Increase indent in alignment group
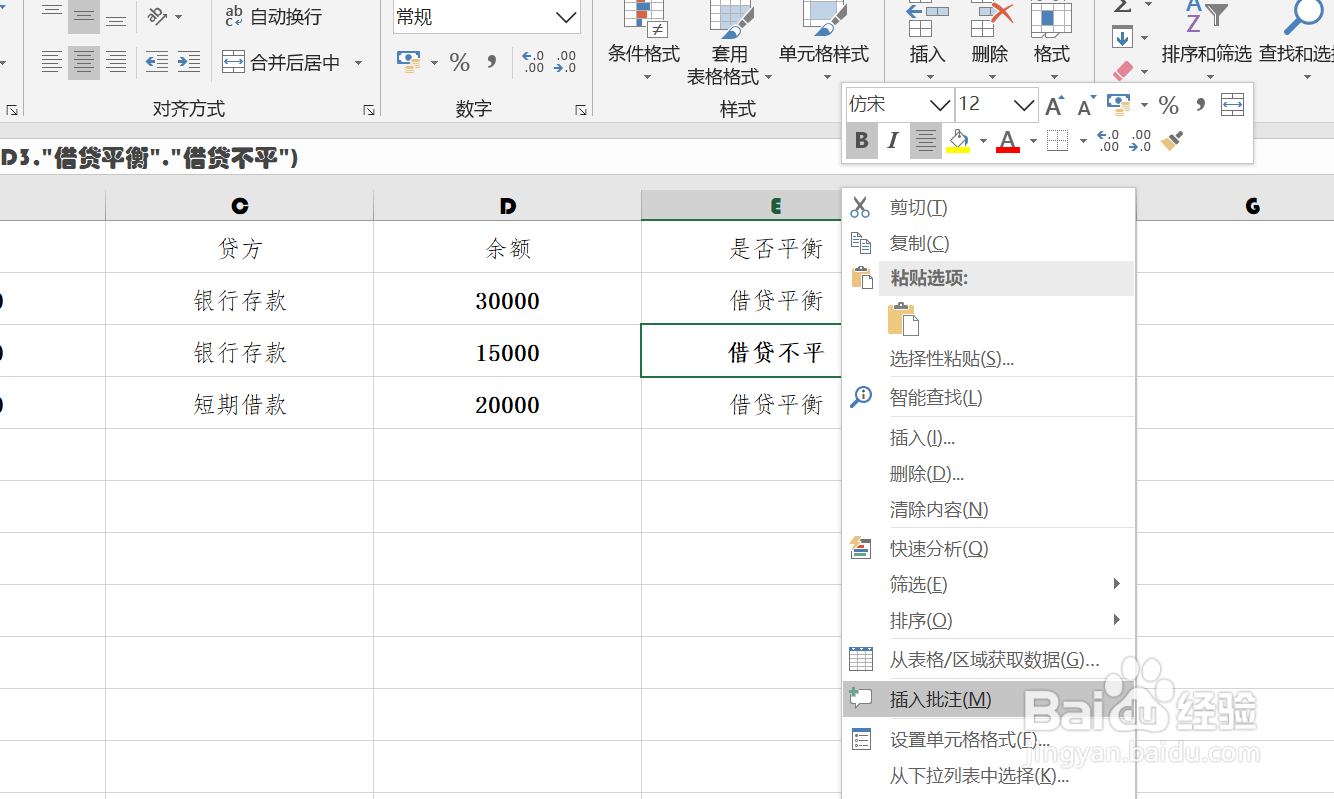 188,63
